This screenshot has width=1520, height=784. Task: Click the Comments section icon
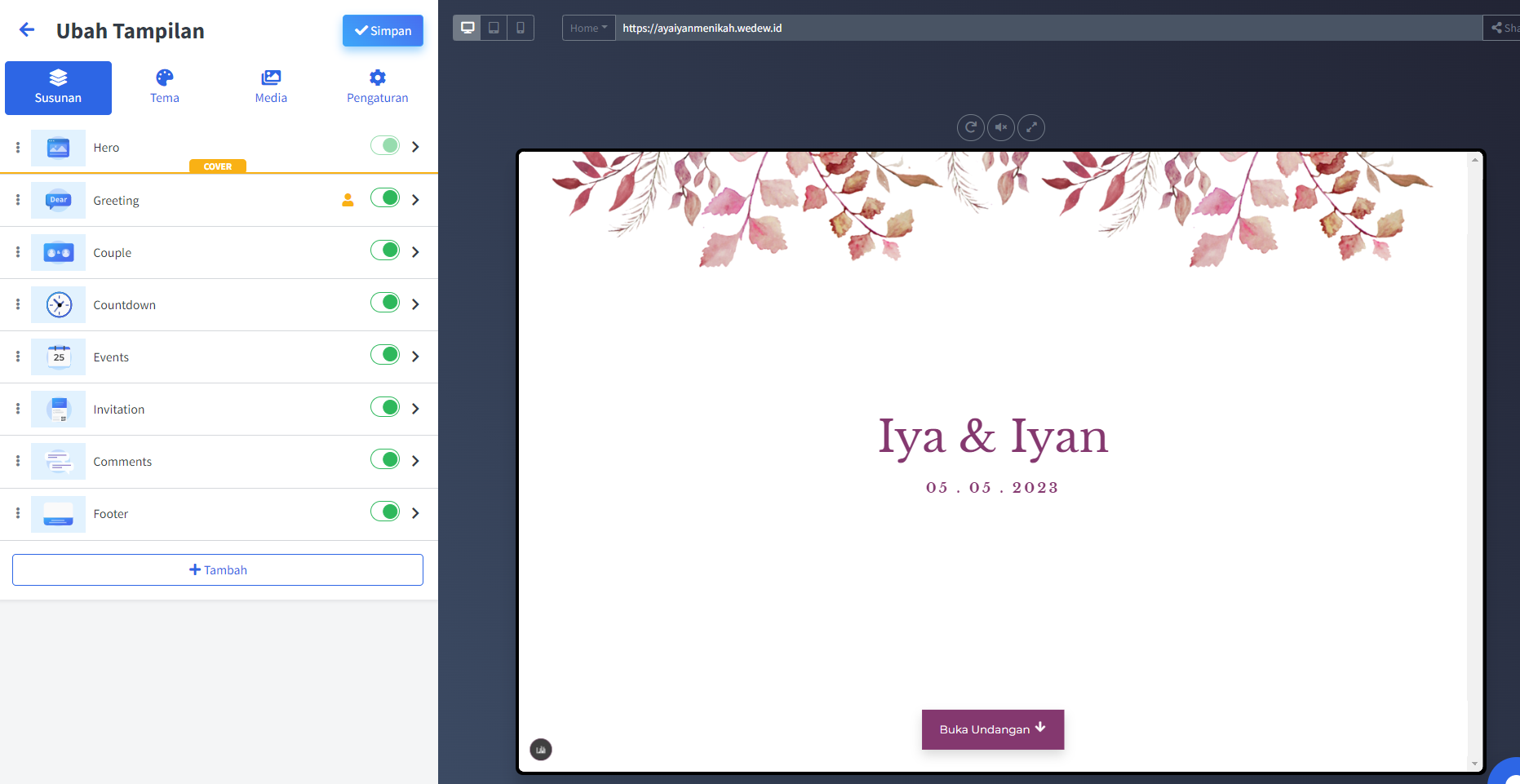(x=58, y=461)
